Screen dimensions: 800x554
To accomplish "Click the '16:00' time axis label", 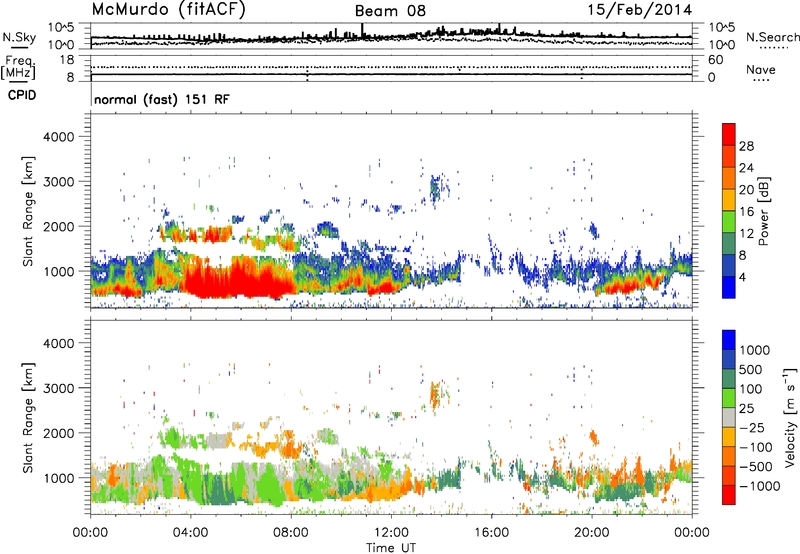I will (491, 533).
